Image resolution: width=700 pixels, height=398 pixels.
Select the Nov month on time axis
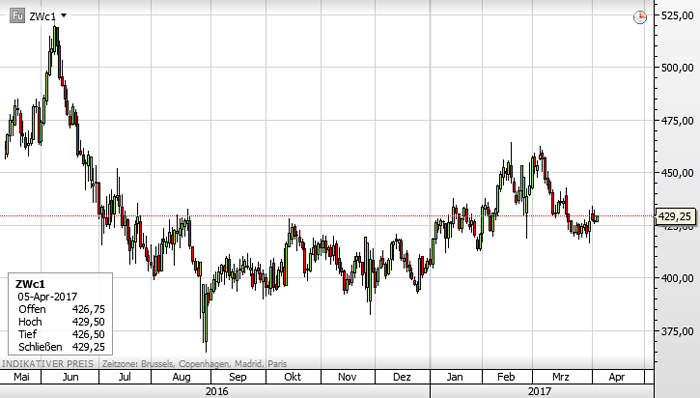coord(347,377)
